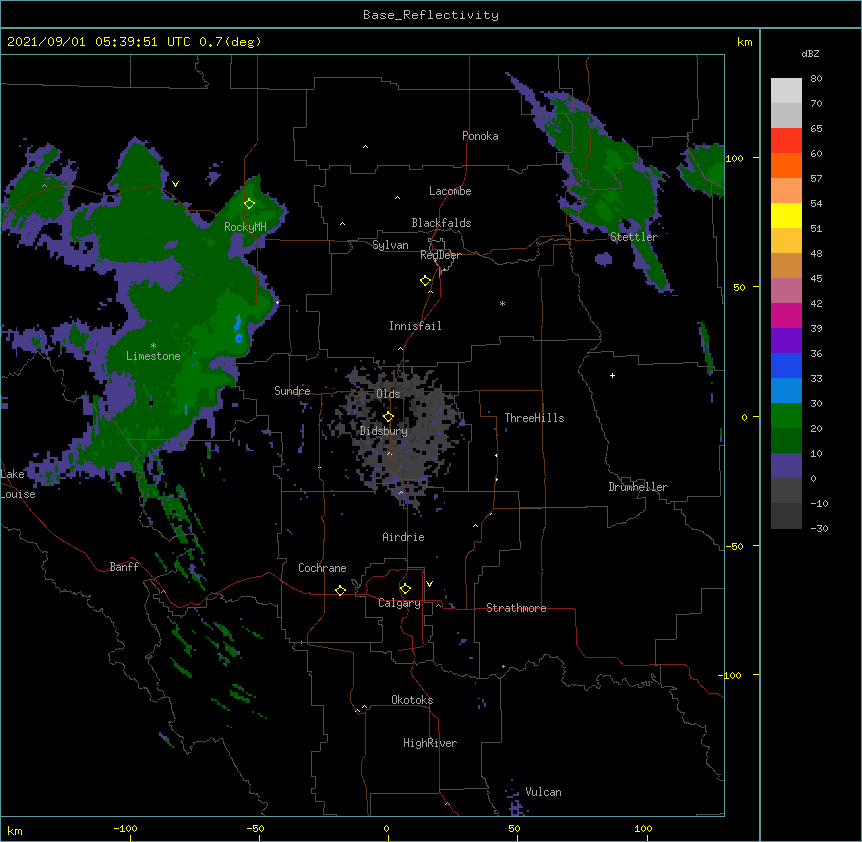Viewport: 862px width, 842px height.
Task: Click the Base_Reflectivity title text
Action: point(431,15)
